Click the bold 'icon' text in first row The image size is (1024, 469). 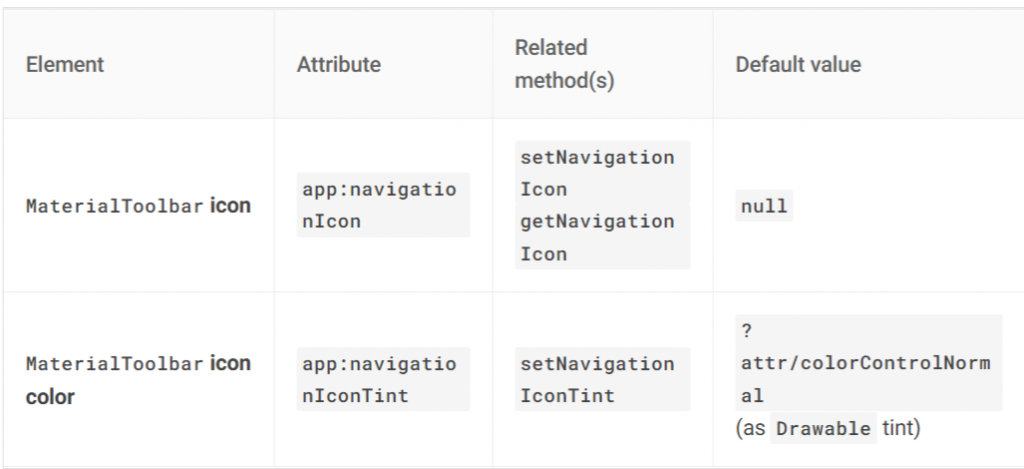point(230,206)
